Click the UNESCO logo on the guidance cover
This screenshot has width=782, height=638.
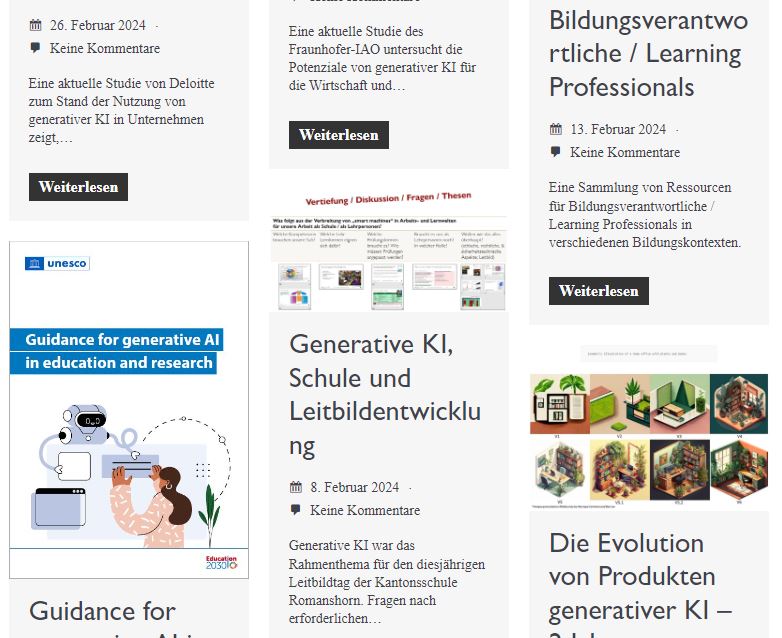pyautogui.click(x=57, y=263)
